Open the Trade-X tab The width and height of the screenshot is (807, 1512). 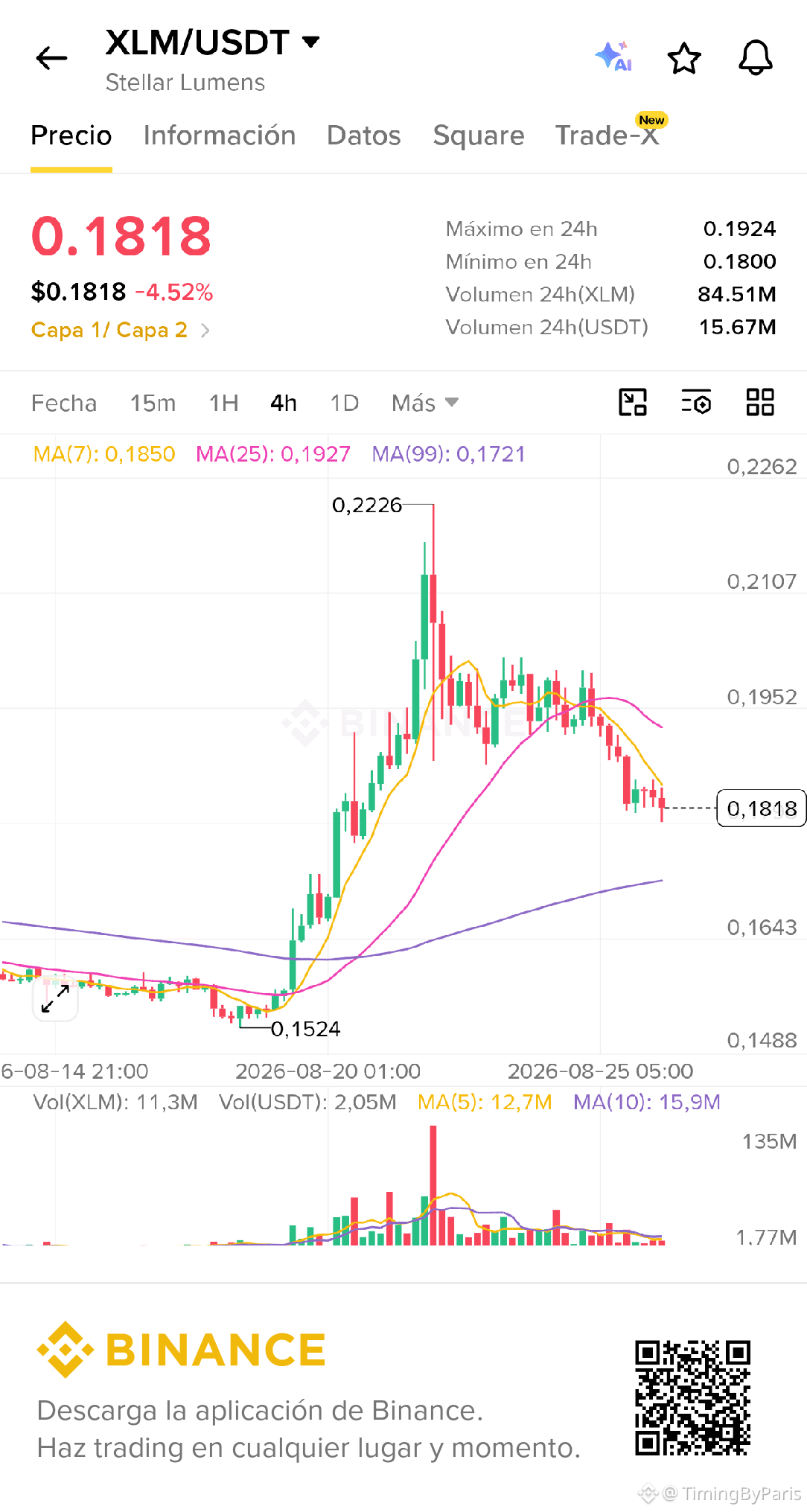pos(607,135)
